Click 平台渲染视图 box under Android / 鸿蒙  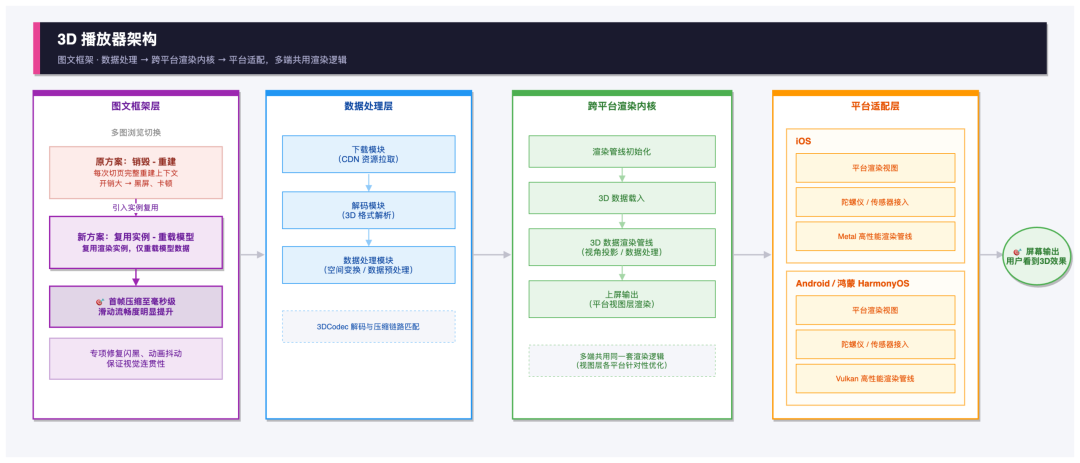click(875, 310)
